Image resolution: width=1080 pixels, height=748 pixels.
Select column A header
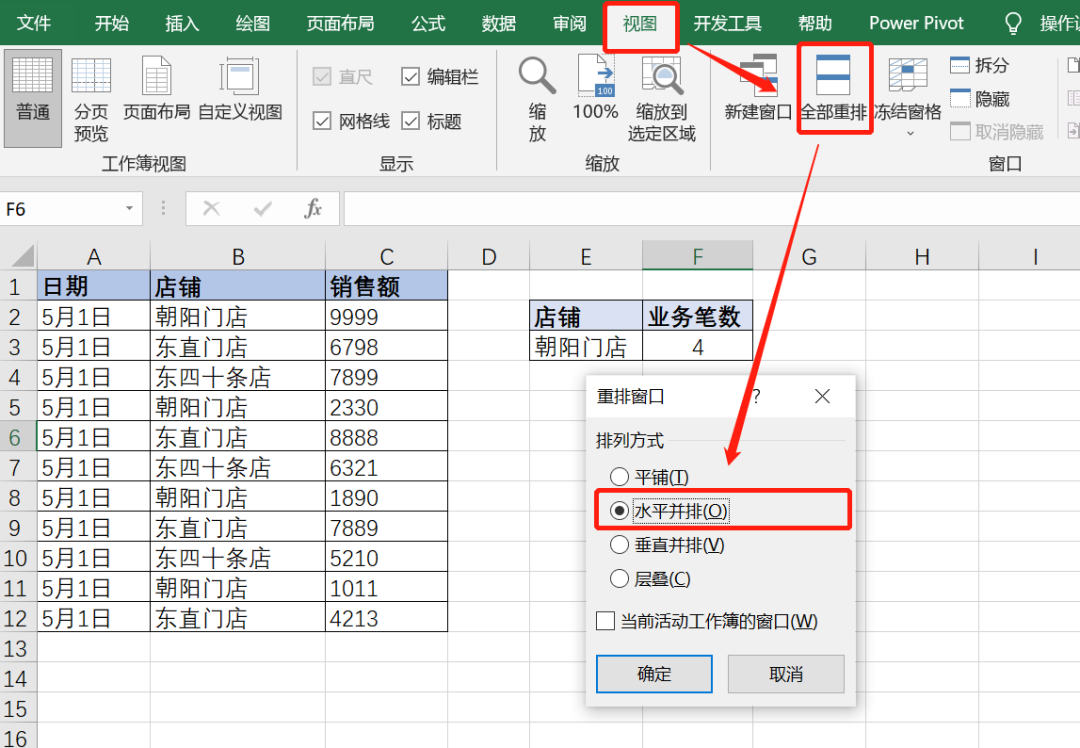click(x=94, y=256)
